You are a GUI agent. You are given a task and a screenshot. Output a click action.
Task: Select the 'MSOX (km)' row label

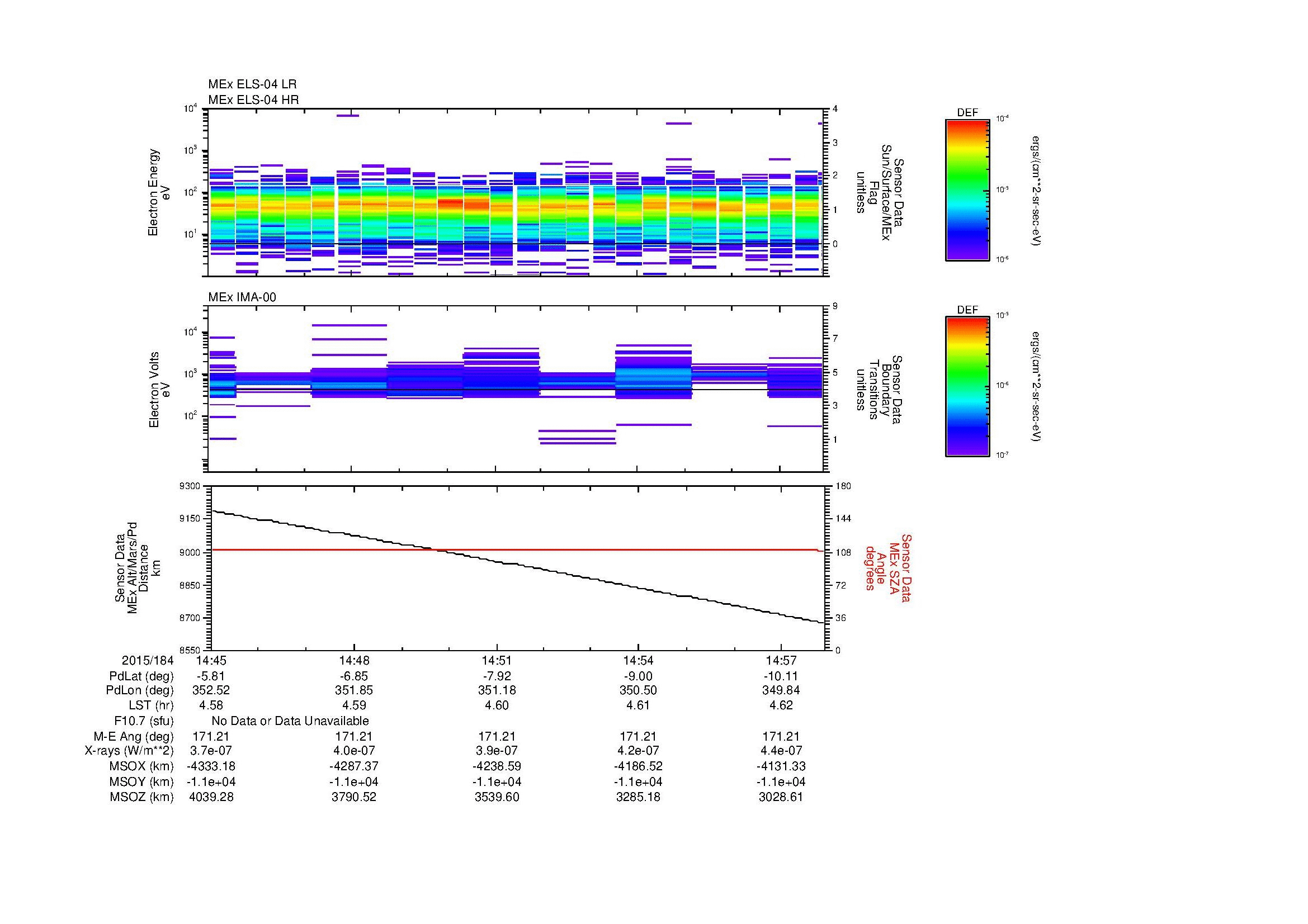[142, 766]
